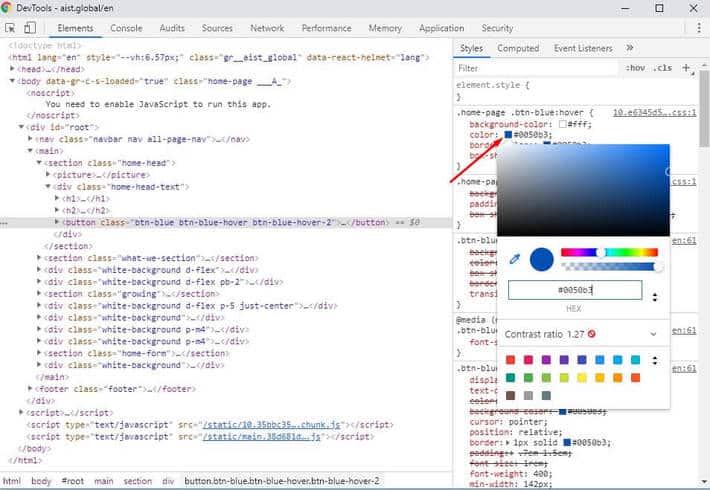
Task: Toggle the device toolbar icon
Action: tap(30, 28)
